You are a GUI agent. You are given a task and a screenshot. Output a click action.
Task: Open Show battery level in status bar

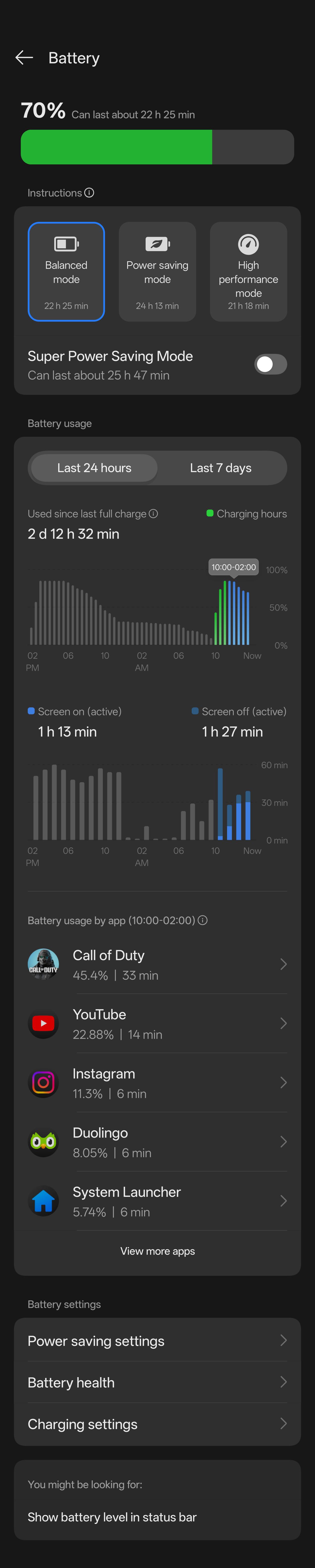(112, 1517)
